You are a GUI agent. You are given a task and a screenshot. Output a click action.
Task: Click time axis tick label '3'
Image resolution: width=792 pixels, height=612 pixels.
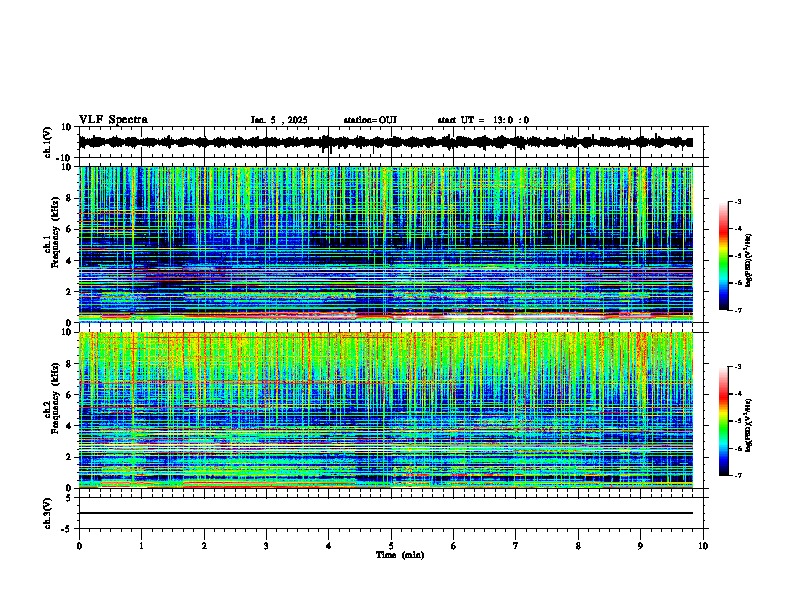coord(266,546)
